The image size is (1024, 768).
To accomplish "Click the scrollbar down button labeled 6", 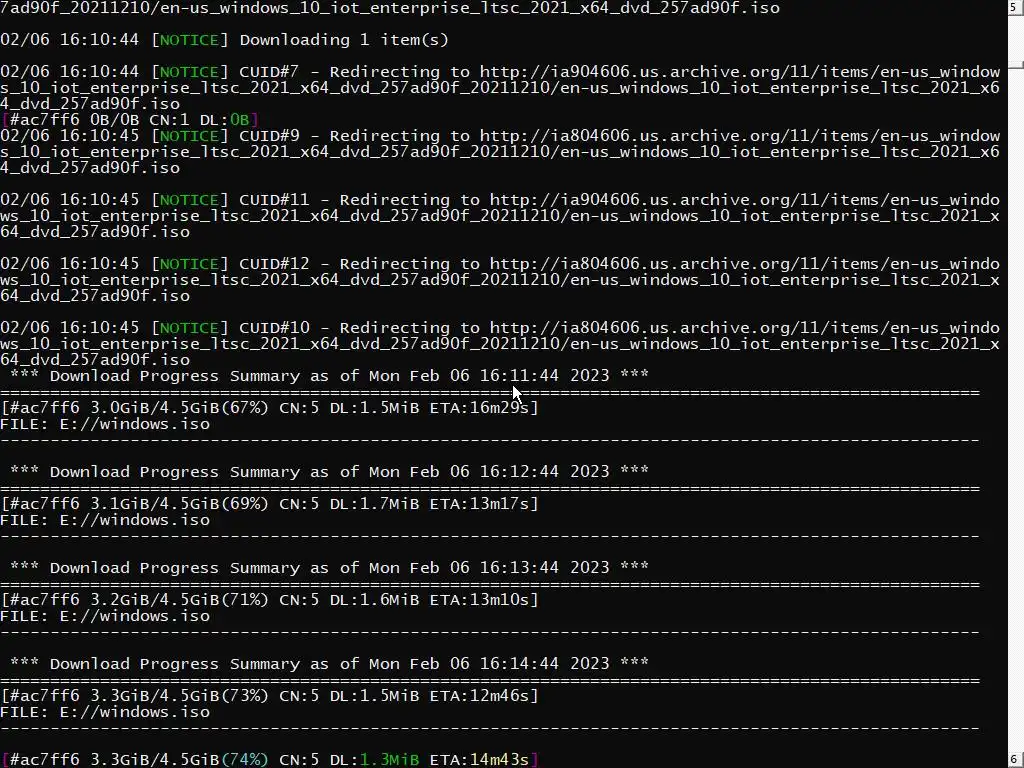I will pyautogui.click(x=1015, y=759).
